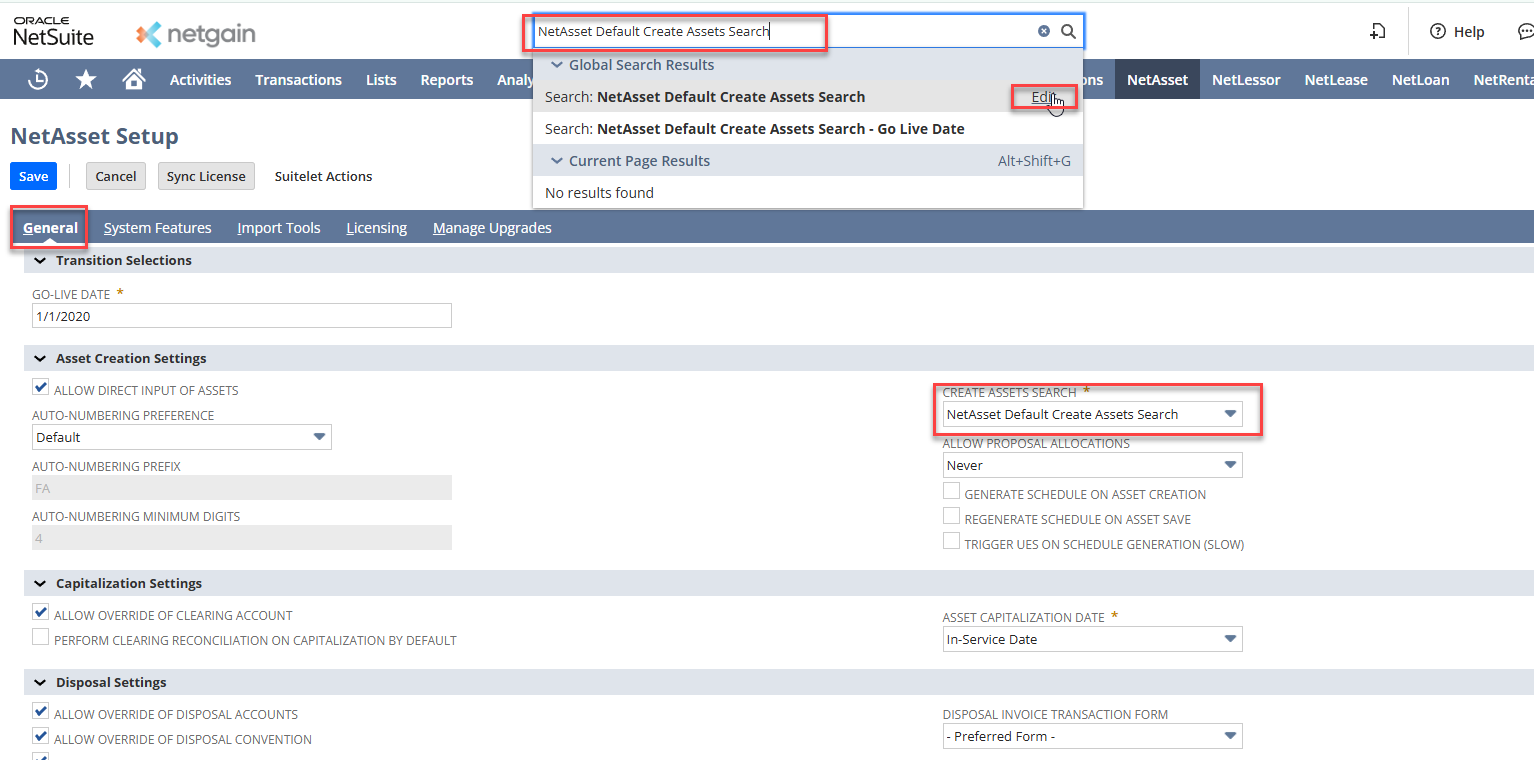The image size is (1534, 760).
Task: Enable Generate Schedule on Asset Creation
Action: click(952, 492)
